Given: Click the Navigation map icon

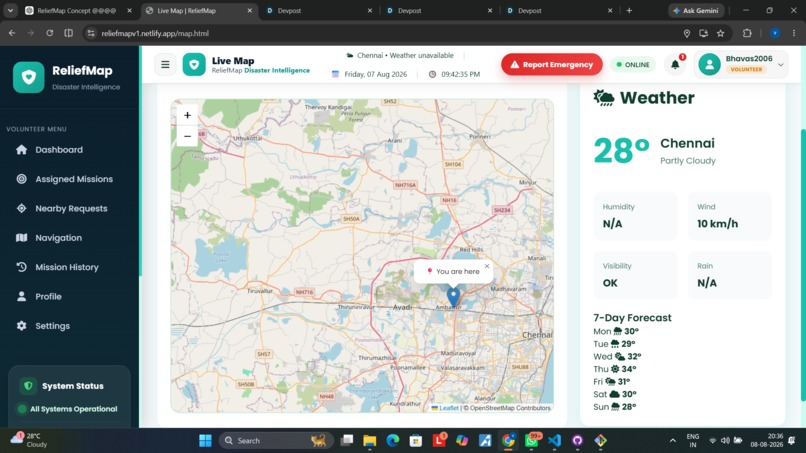Looking at the screenshot, I should (22, 238).
